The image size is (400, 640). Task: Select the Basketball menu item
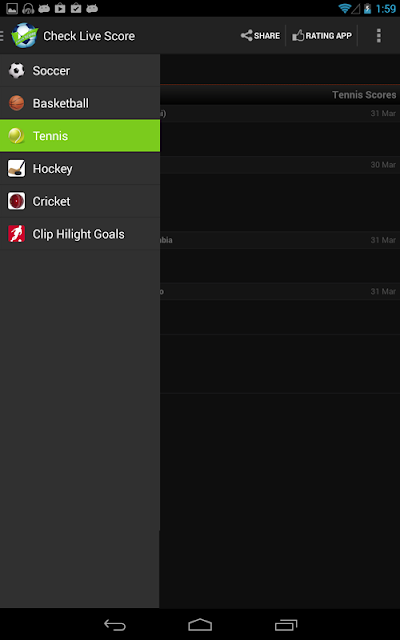80,103
